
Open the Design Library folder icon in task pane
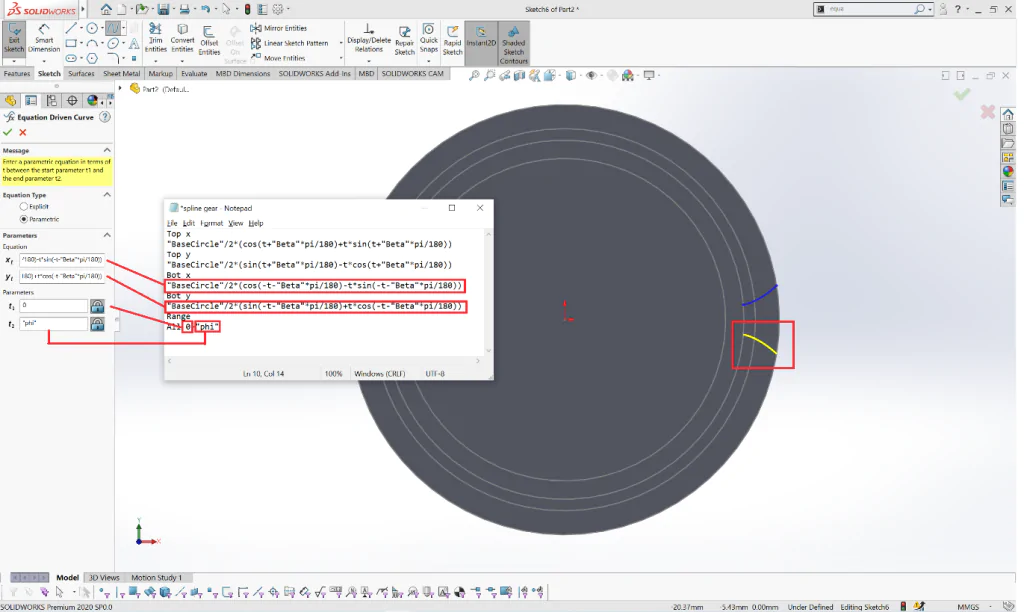[1008, 143]
